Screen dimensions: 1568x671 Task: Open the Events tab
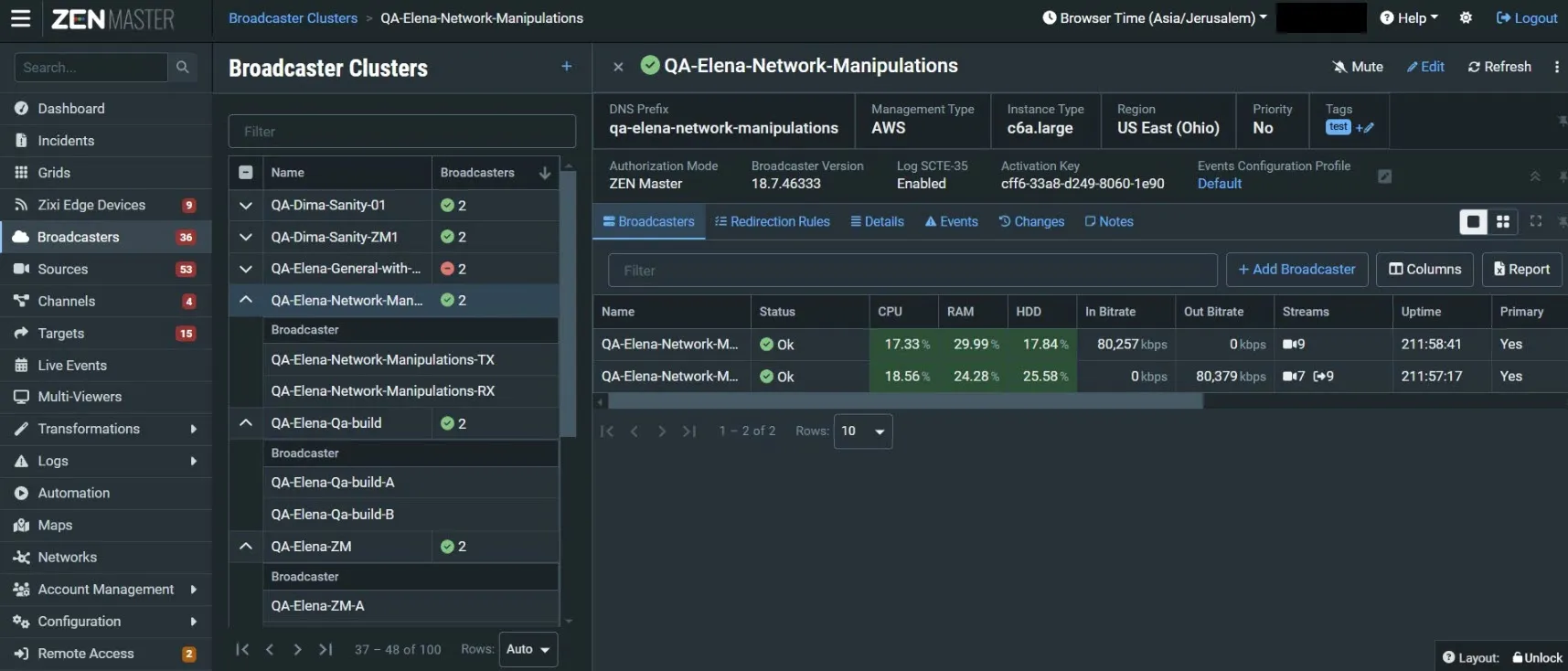pyautogui.click(x=952, y=221)
